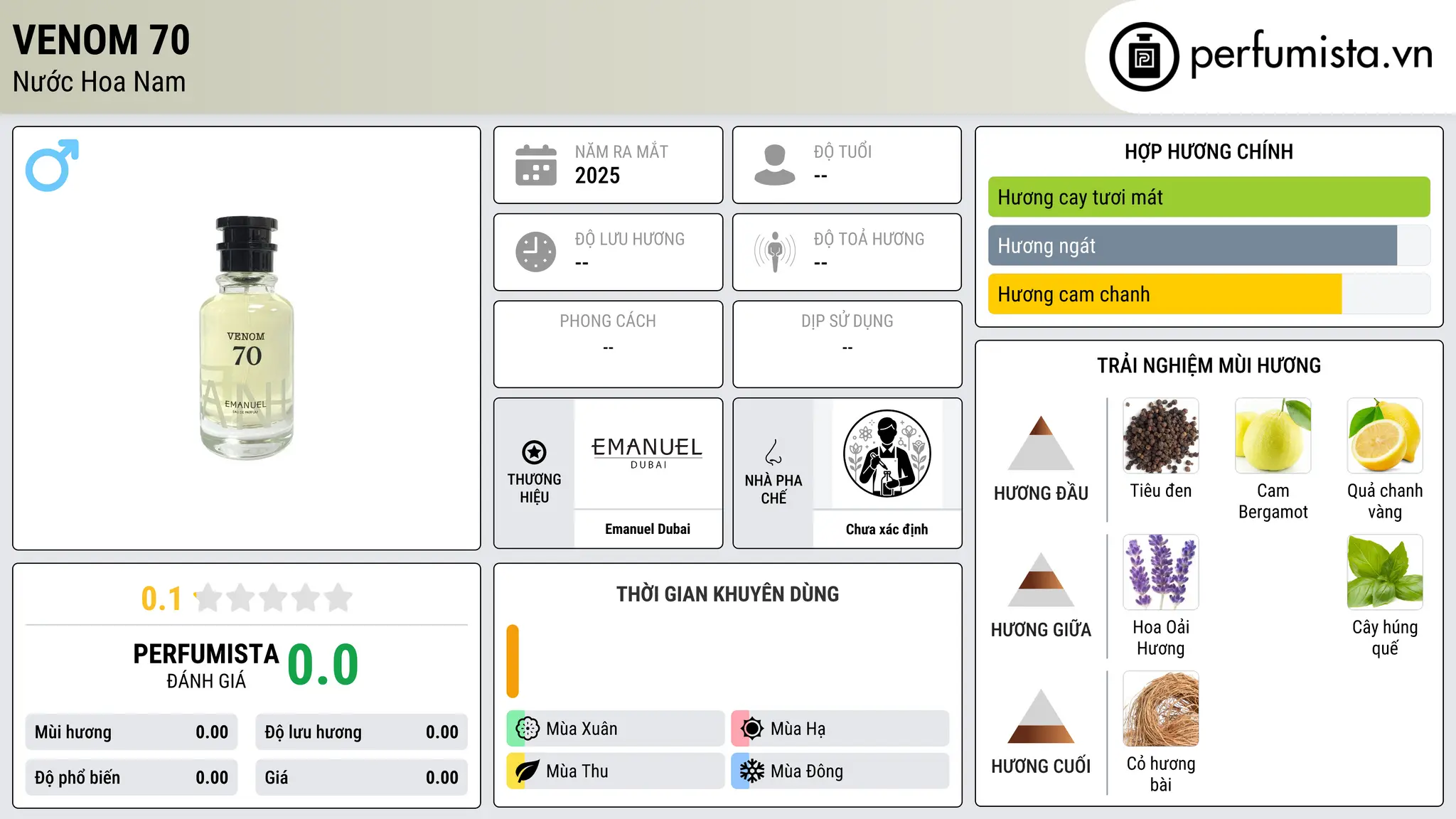Click the five-star rating row
This screenshot has height=819, width=1456.
pos(273,598)
